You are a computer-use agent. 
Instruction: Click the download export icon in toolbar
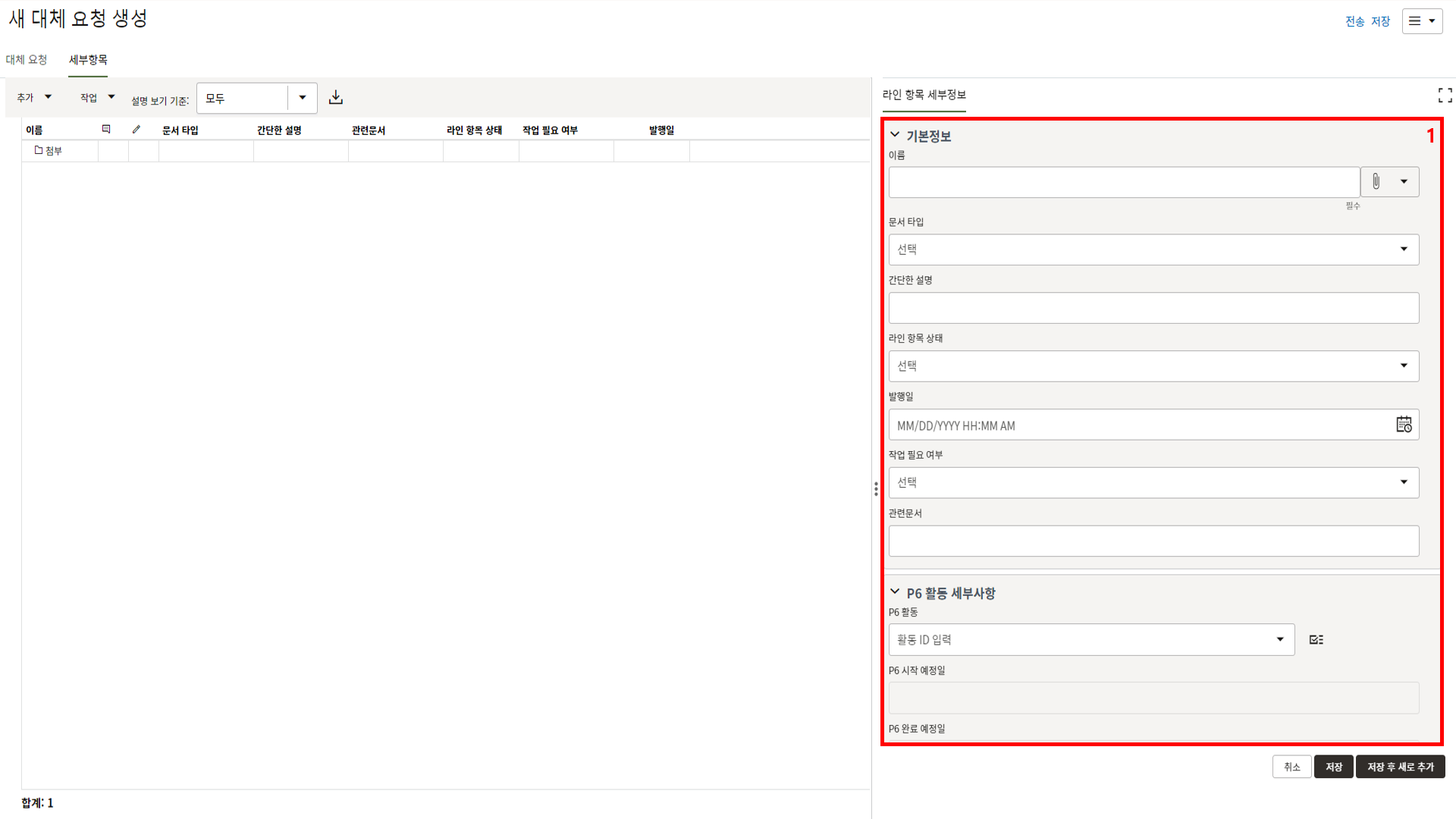(336, 98)
